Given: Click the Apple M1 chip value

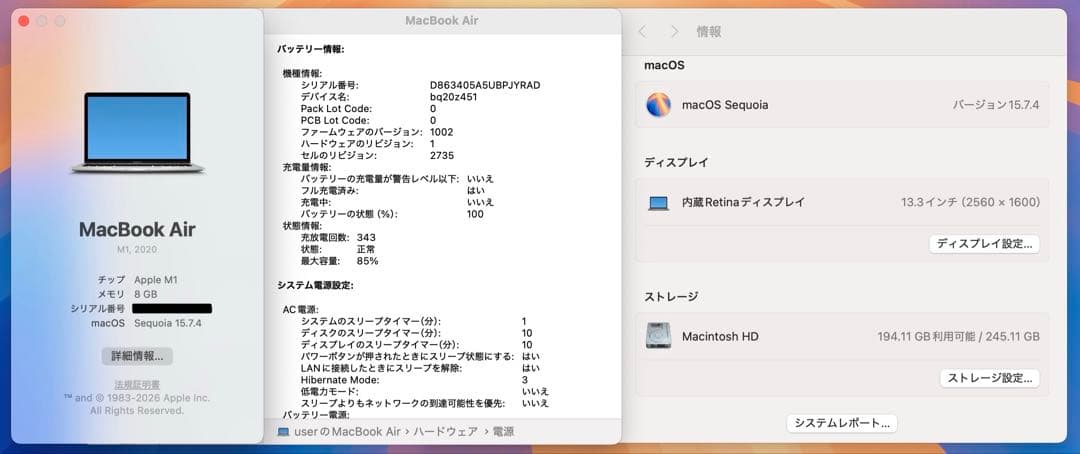Looking at the screenshot, I should [155, 280].
